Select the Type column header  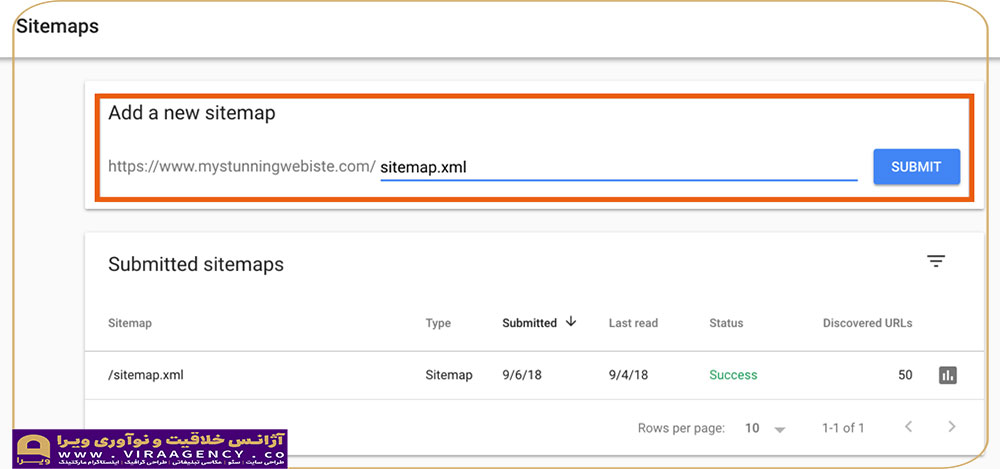(438, 323)
